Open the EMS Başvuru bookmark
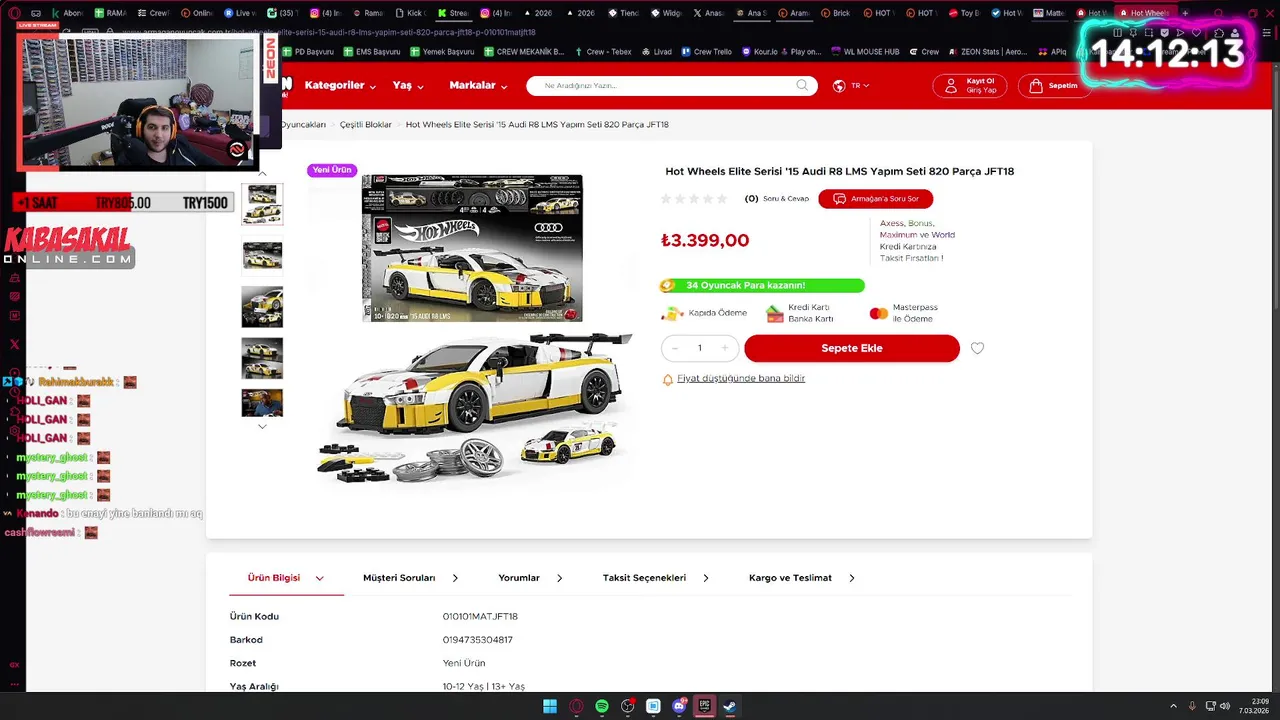Screen dimensions: 1280x720 (372, 52)
